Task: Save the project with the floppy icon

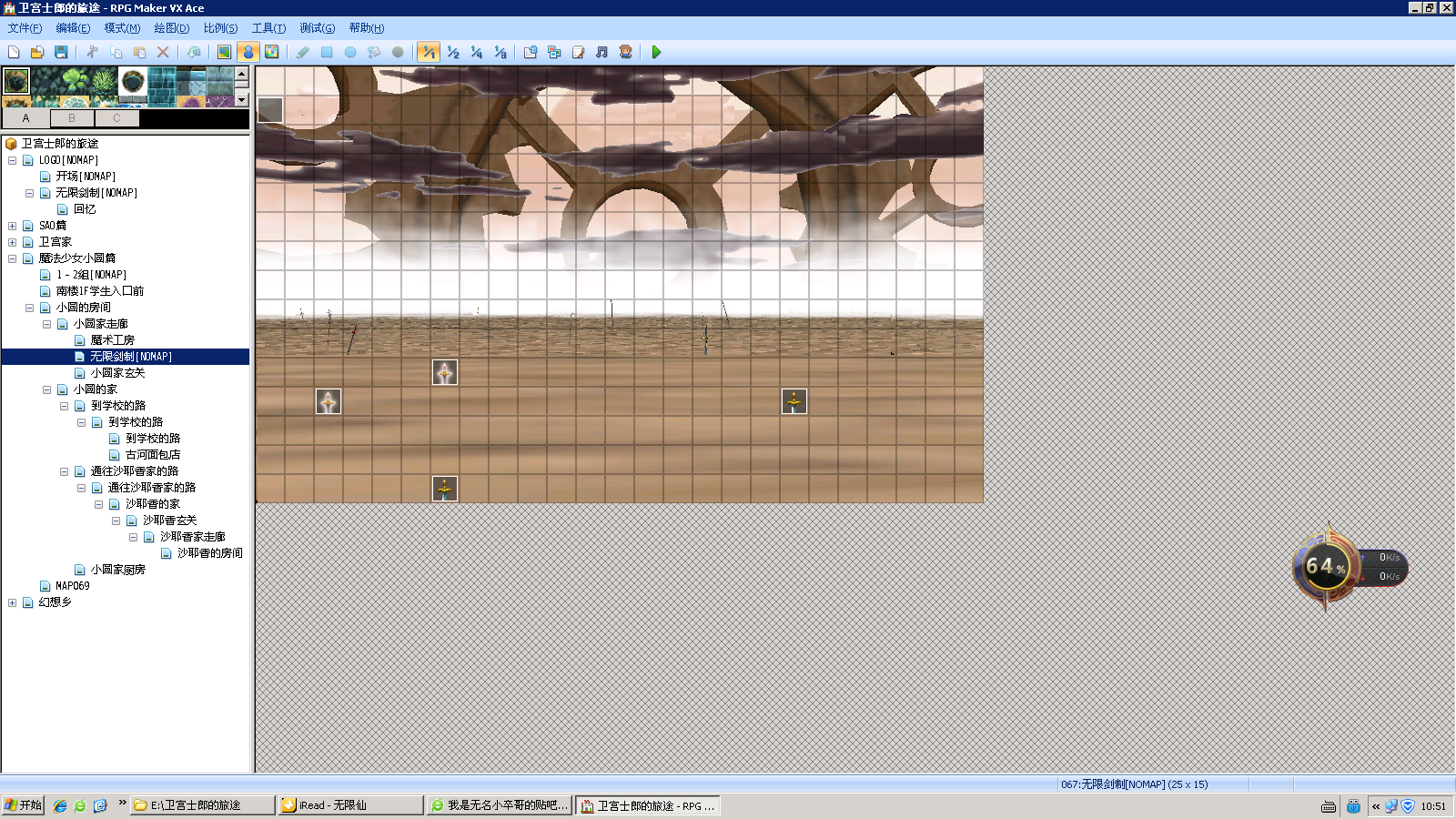Action: (x=61, y=52)
